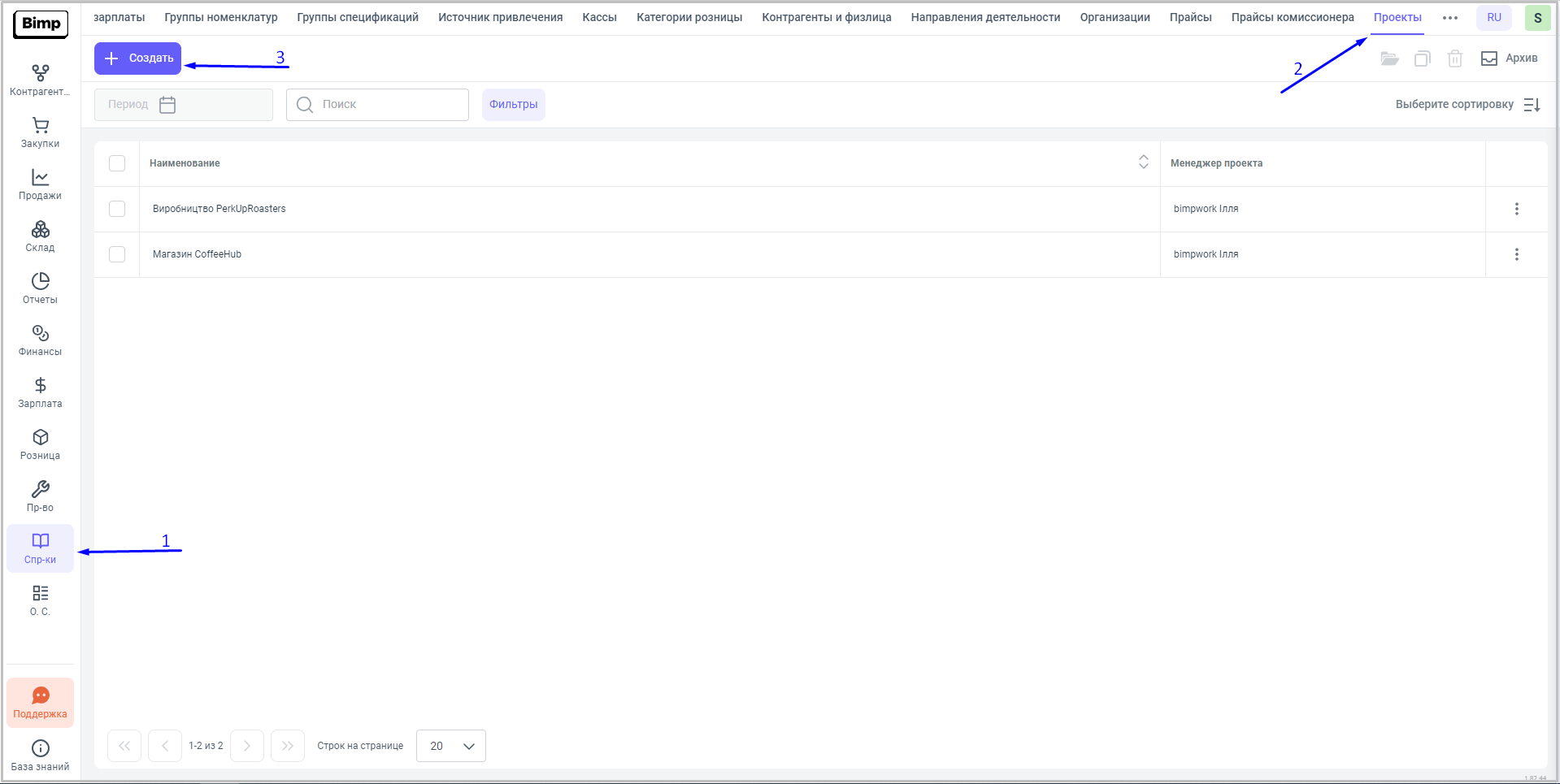Open the three-dot menu for Магазин CoffeeHub

coord(1516,254)
